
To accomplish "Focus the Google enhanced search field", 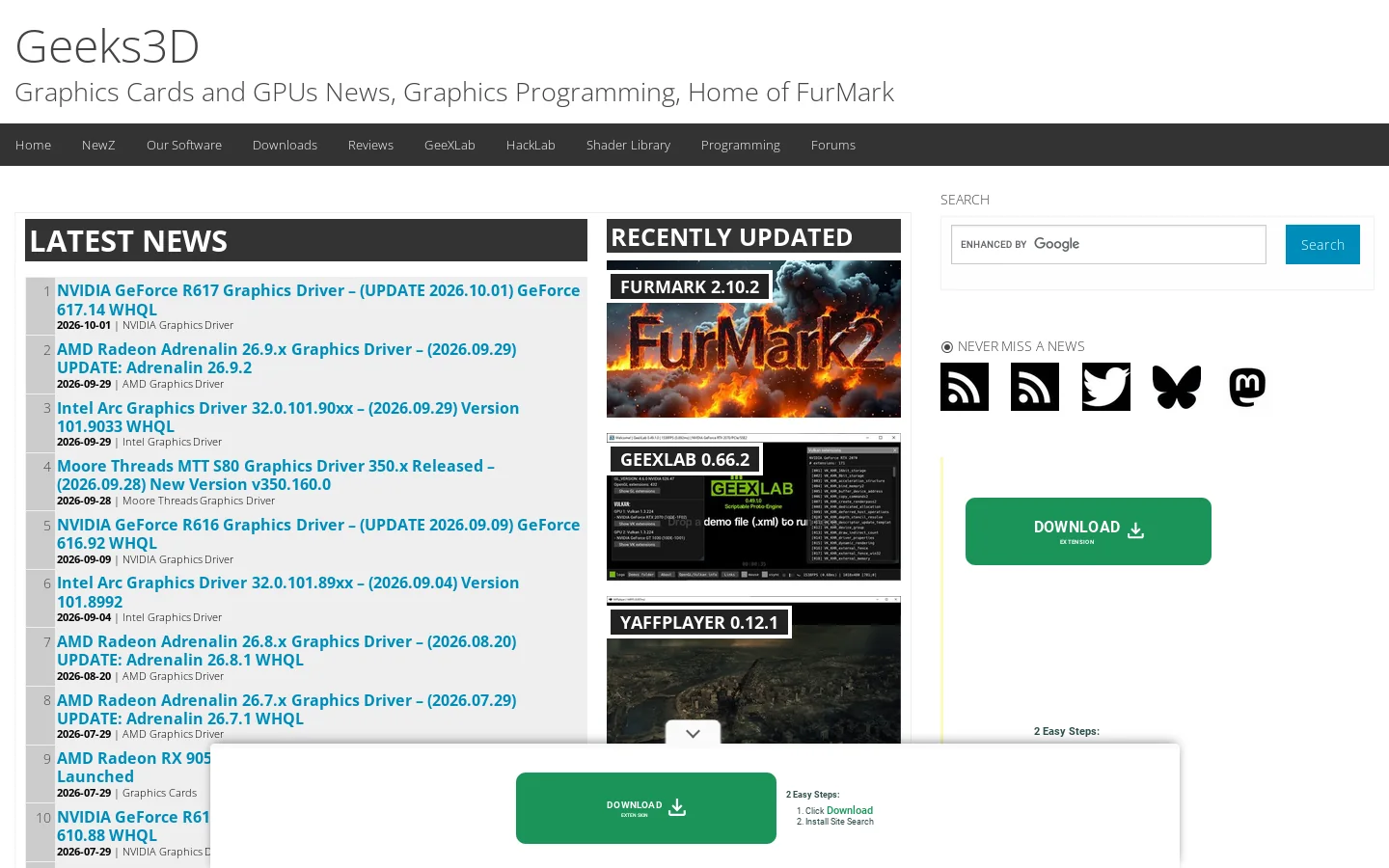I will [1108, 244].
